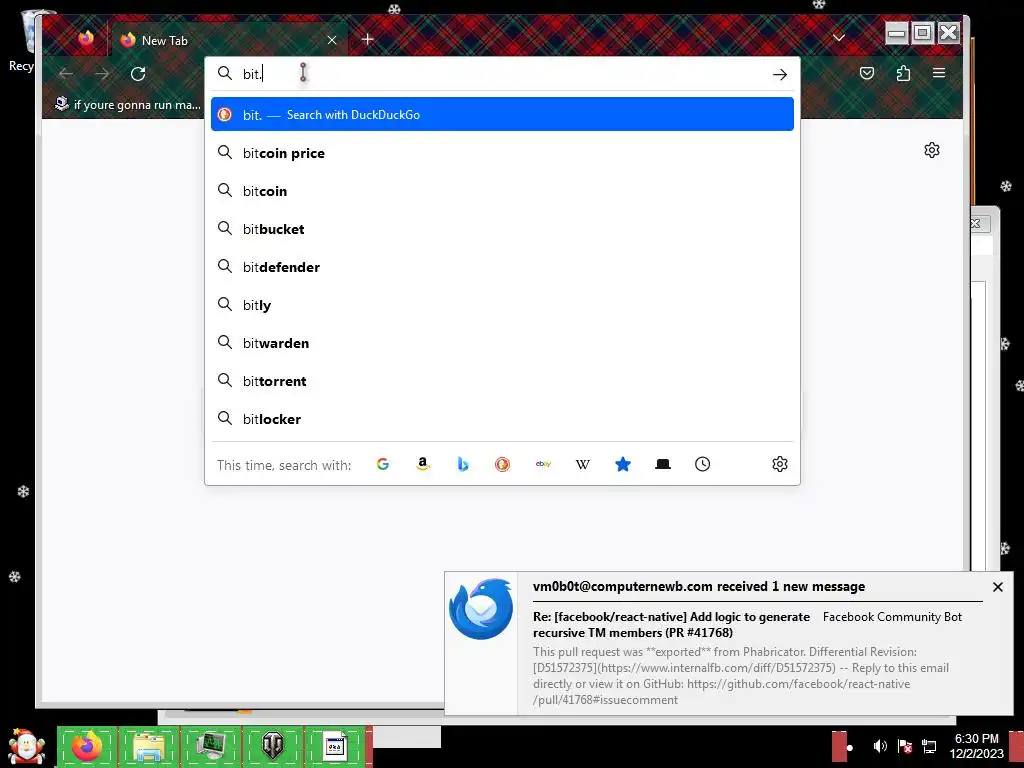The height and width of the screenshot is (768, 1024).
Task: Open the new tab page personalize gear
Action: click(x=932, y=150)
